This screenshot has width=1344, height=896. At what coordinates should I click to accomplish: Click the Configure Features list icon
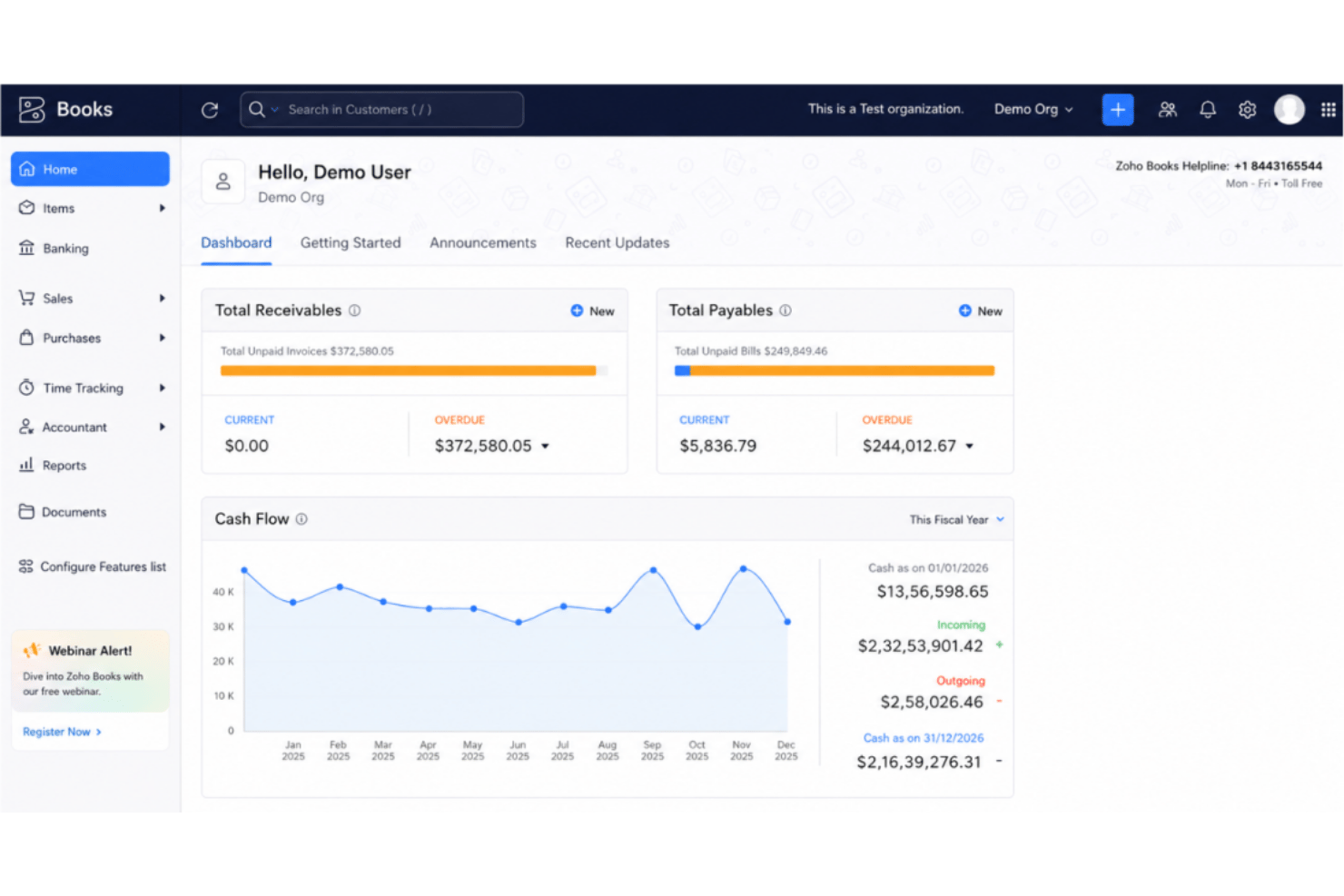[x=26, y=566]
